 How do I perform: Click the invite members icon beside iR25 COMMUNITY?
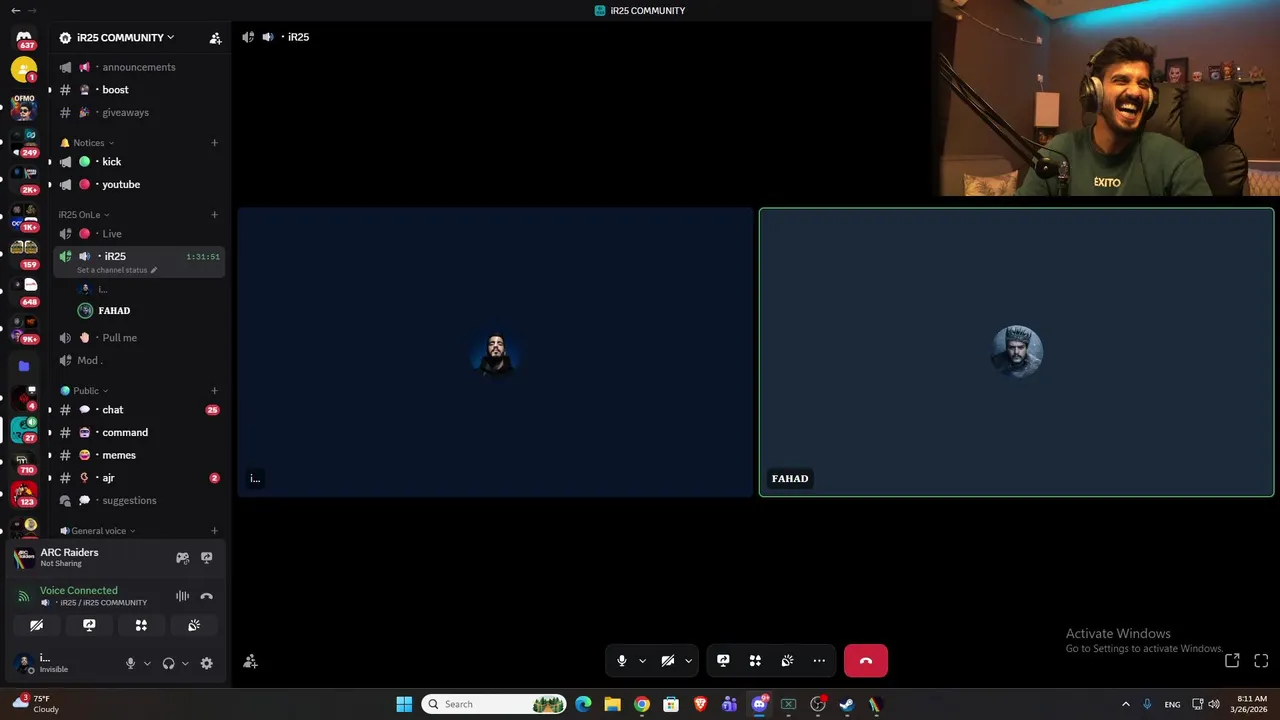[215, 38]
